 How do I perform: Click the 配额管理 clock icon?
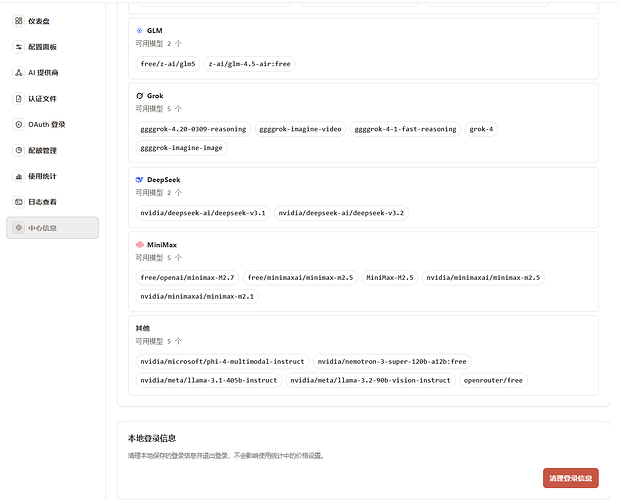pyautogui.click(x=19, y=150)
